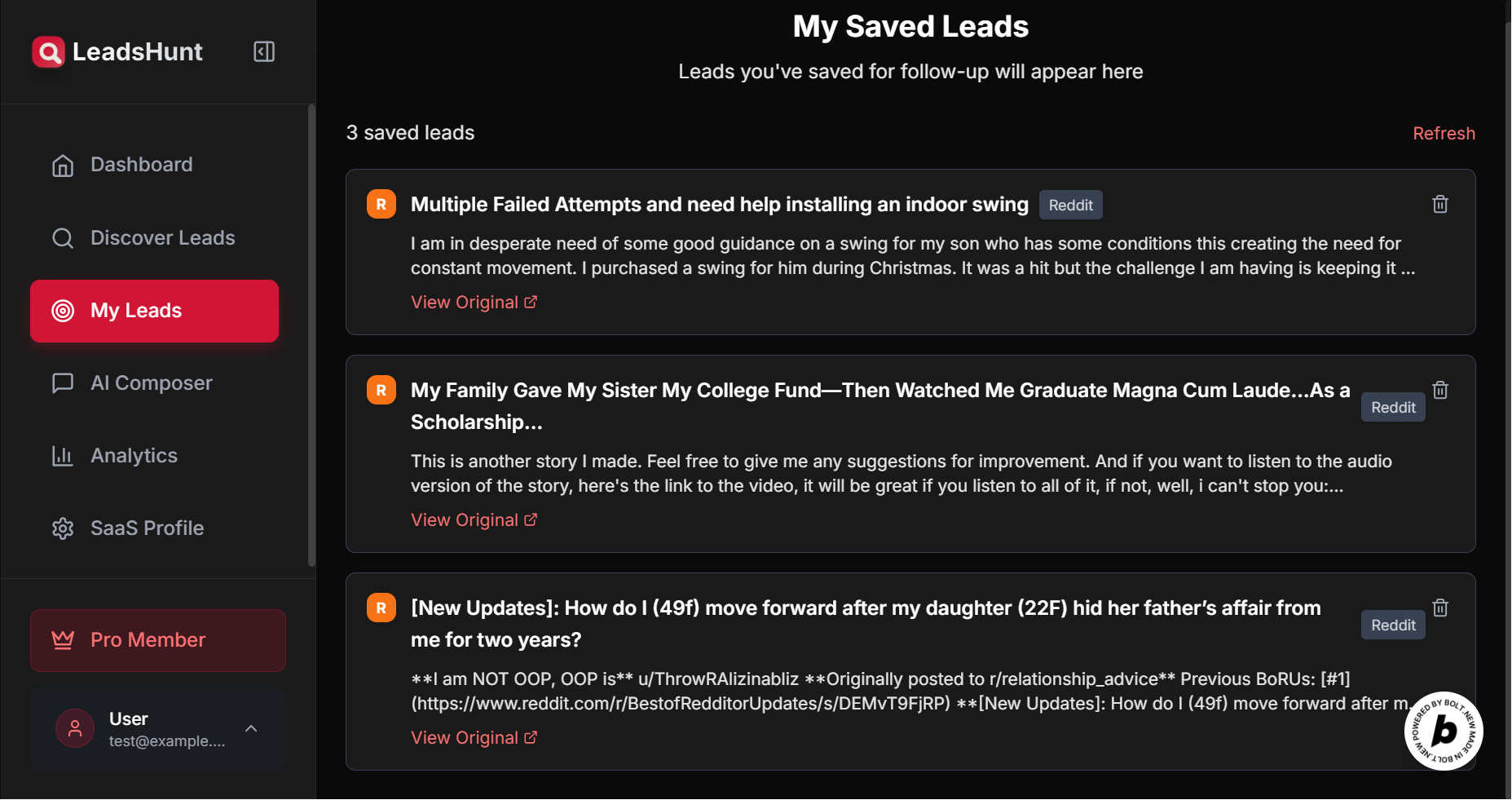Open the Dashboard page
Image resolution: width=1512 pixels, height=800 pixels.
pos(141,165)
